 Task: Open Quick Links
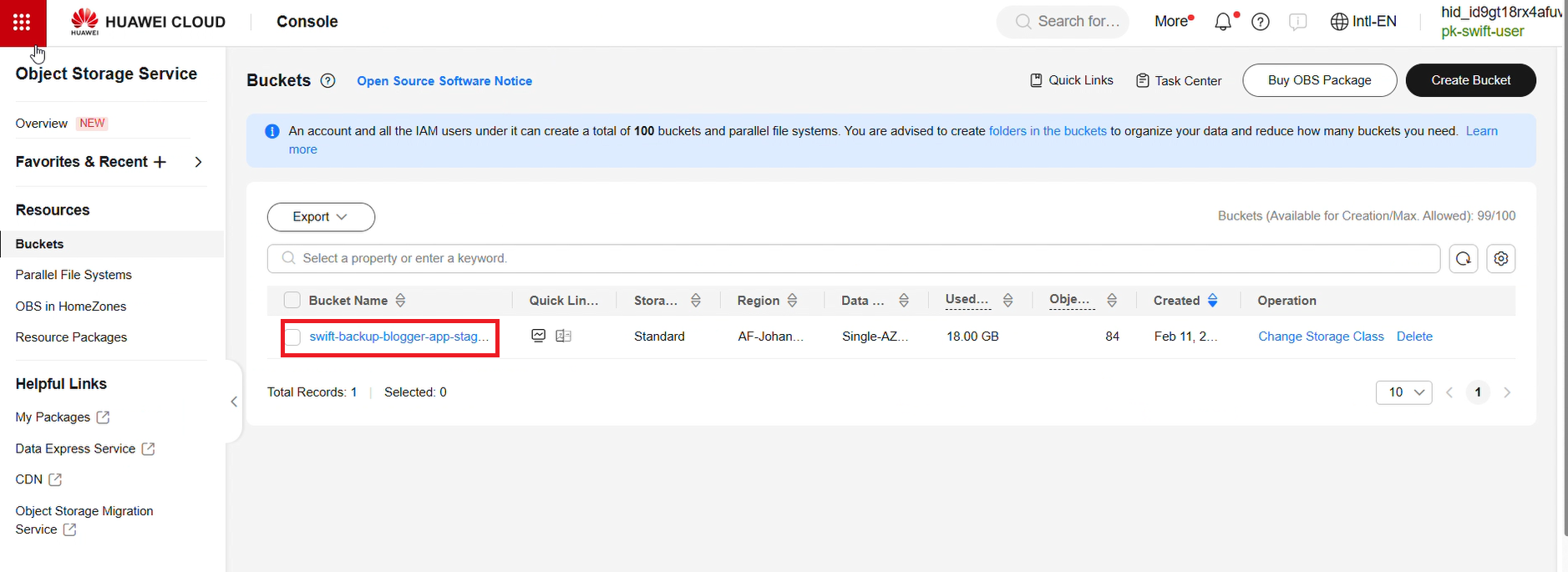[x=1072, y=80]
